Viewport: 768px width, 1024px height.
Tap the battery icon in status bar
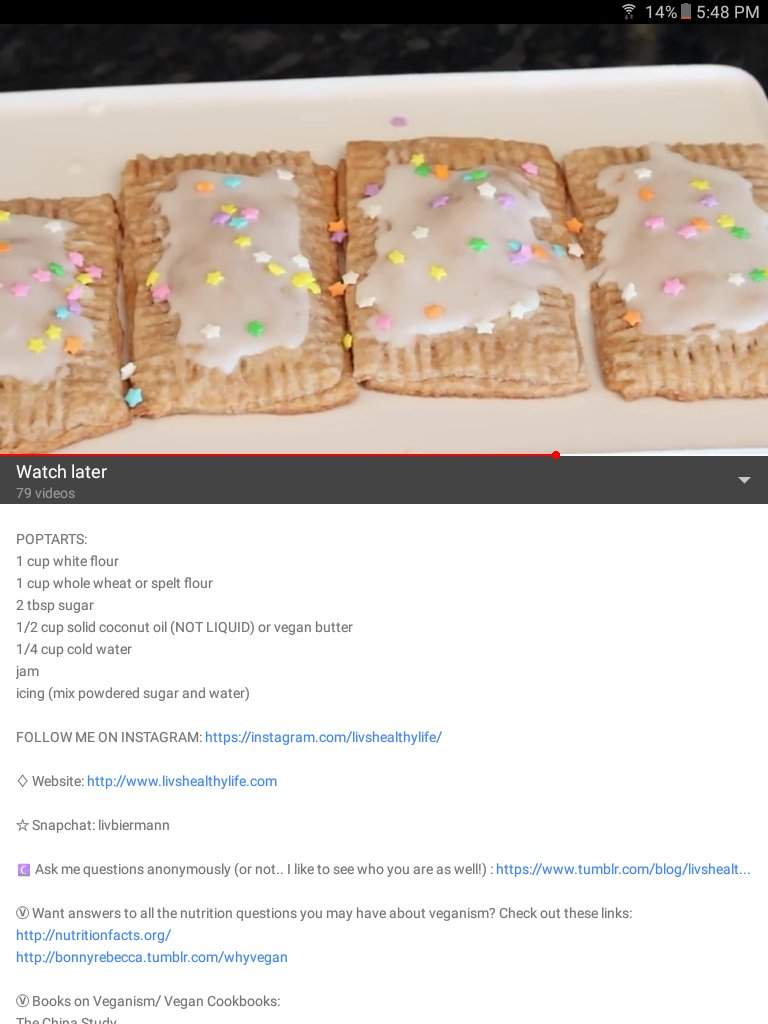pos(685,12)
